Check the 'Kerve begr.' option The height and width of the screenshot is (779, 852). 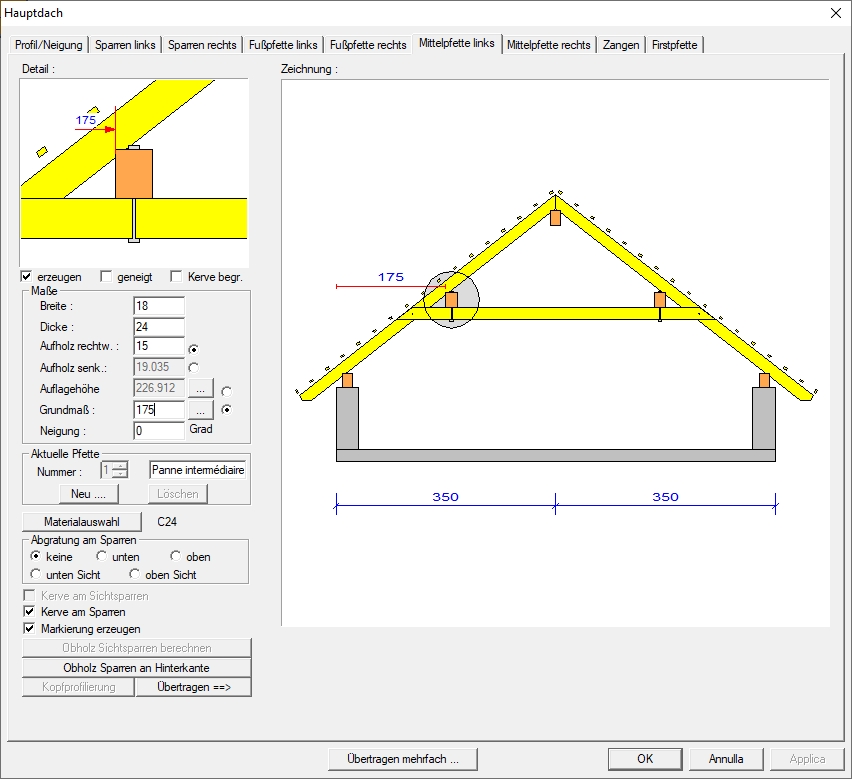(177, 277)
